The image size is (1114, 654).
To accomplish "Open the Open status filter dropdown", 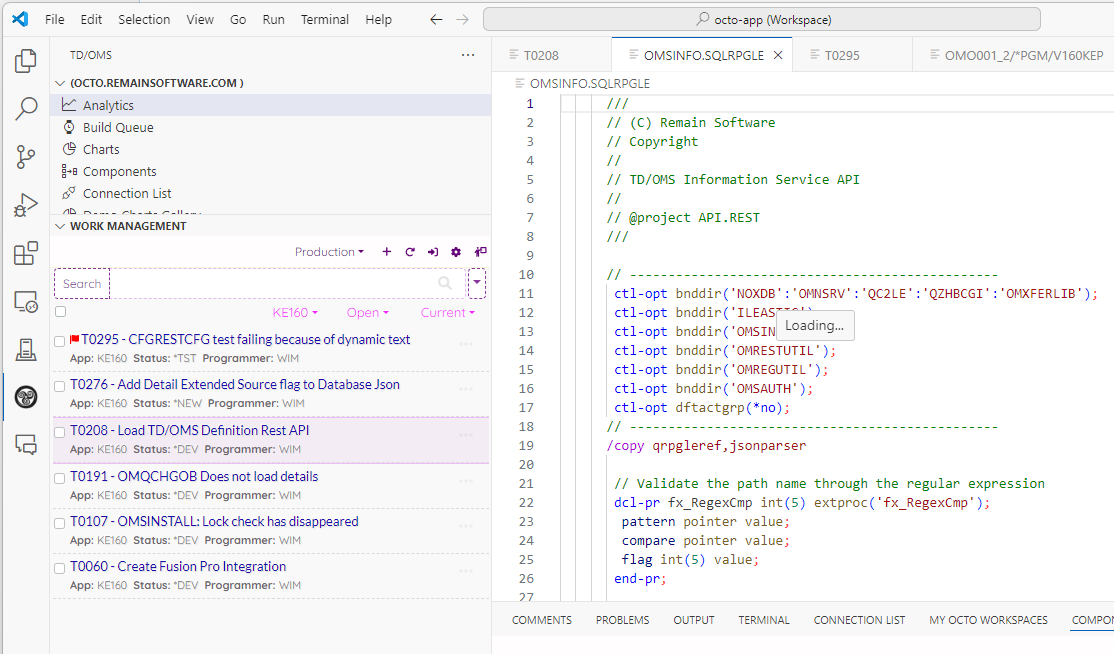I will click(x=367, y=313).
